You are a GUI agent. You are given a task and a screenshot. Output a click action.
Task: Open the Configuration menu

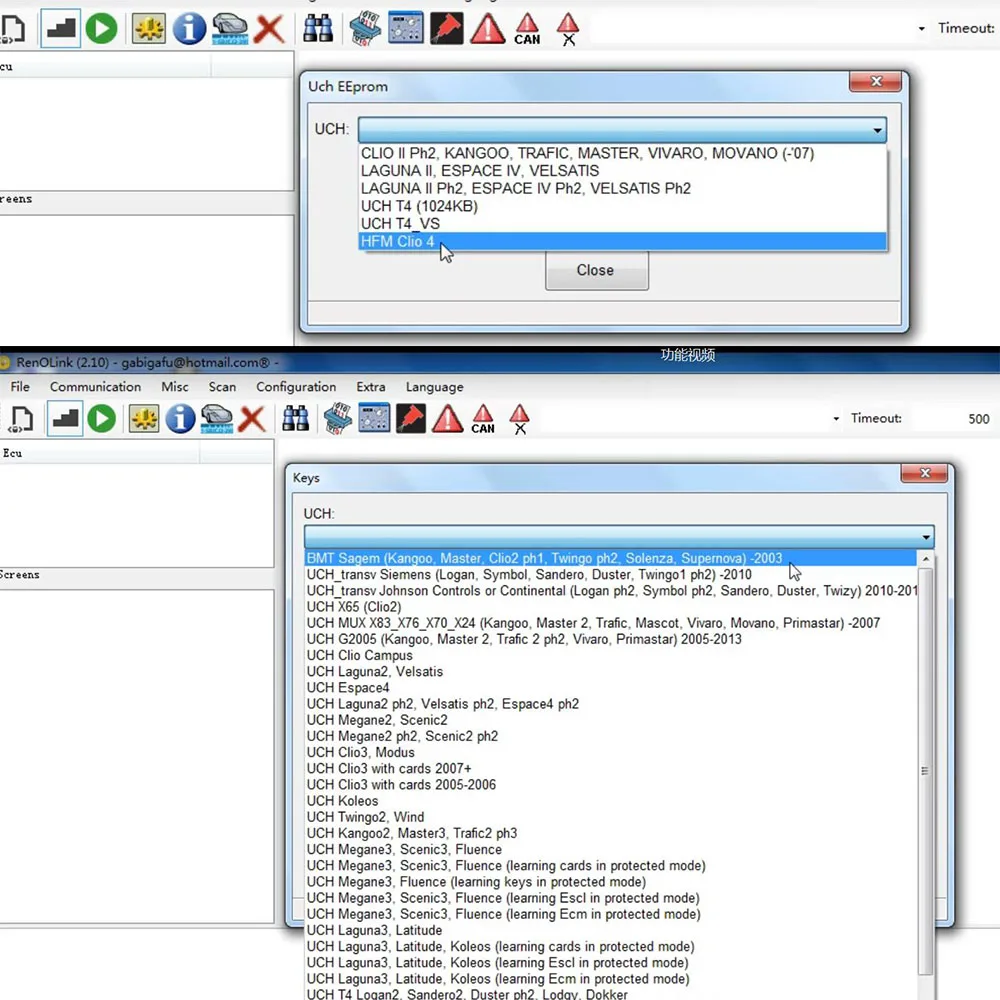(296, 387)
